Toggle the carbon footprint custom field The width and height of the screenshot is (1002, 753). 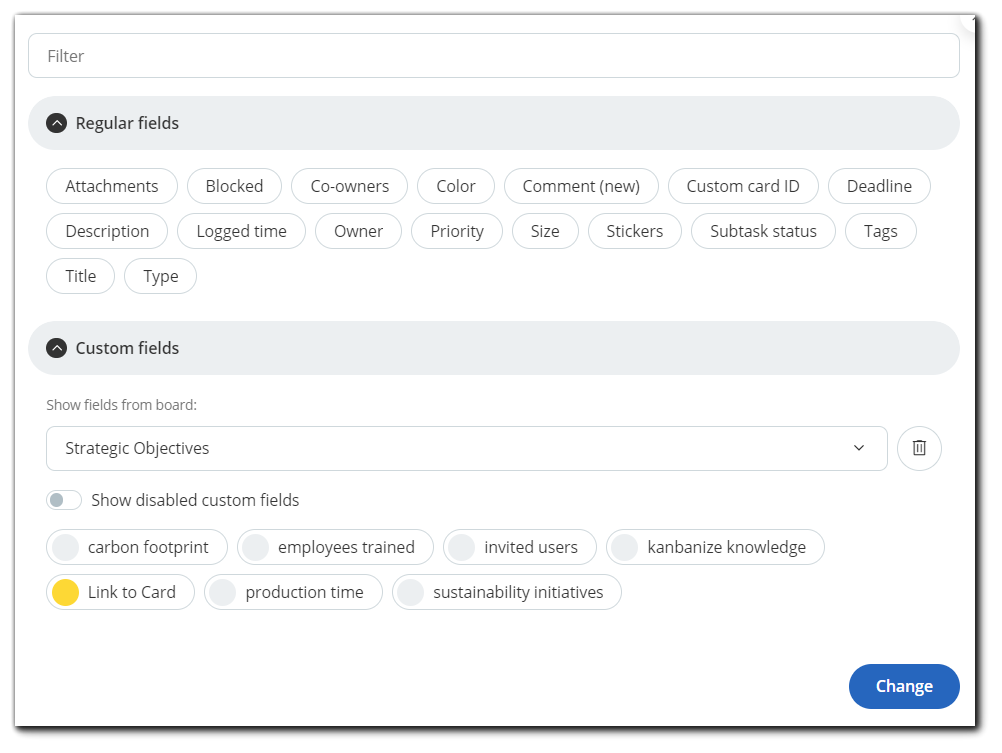click(x=136, y=547)
